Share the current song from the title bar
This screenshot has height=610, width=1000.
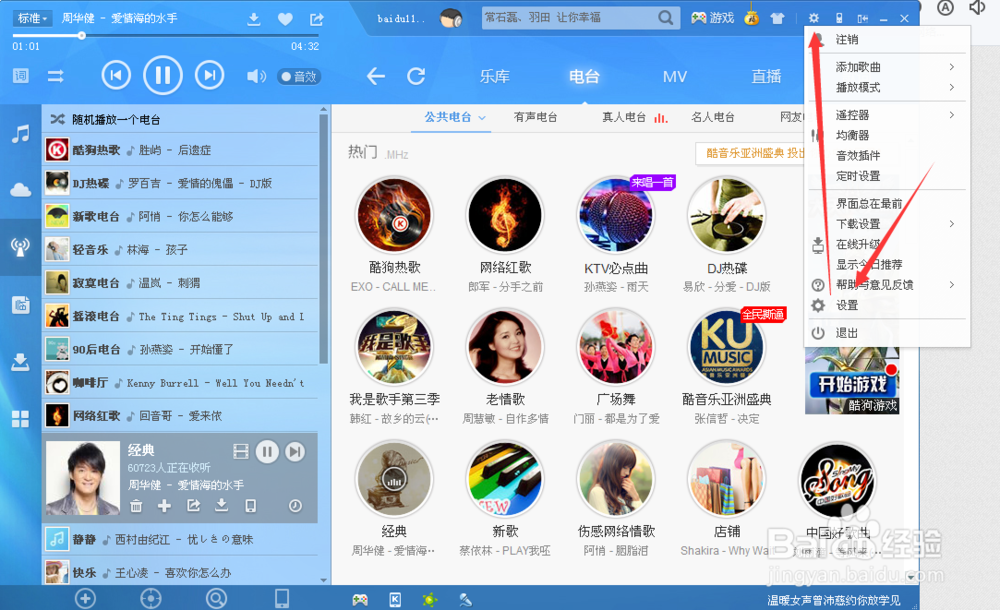[x=316, y=19]
